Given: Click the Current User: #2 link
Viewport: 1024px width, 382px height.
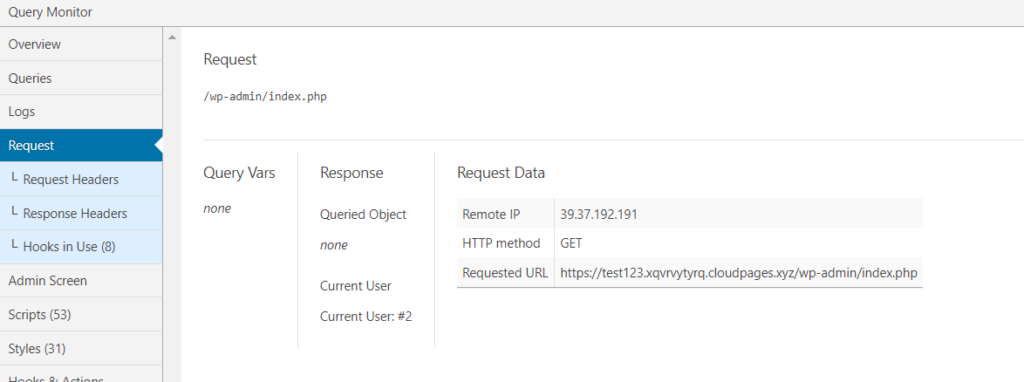Looking at the screenshot, I should (366, 317).
